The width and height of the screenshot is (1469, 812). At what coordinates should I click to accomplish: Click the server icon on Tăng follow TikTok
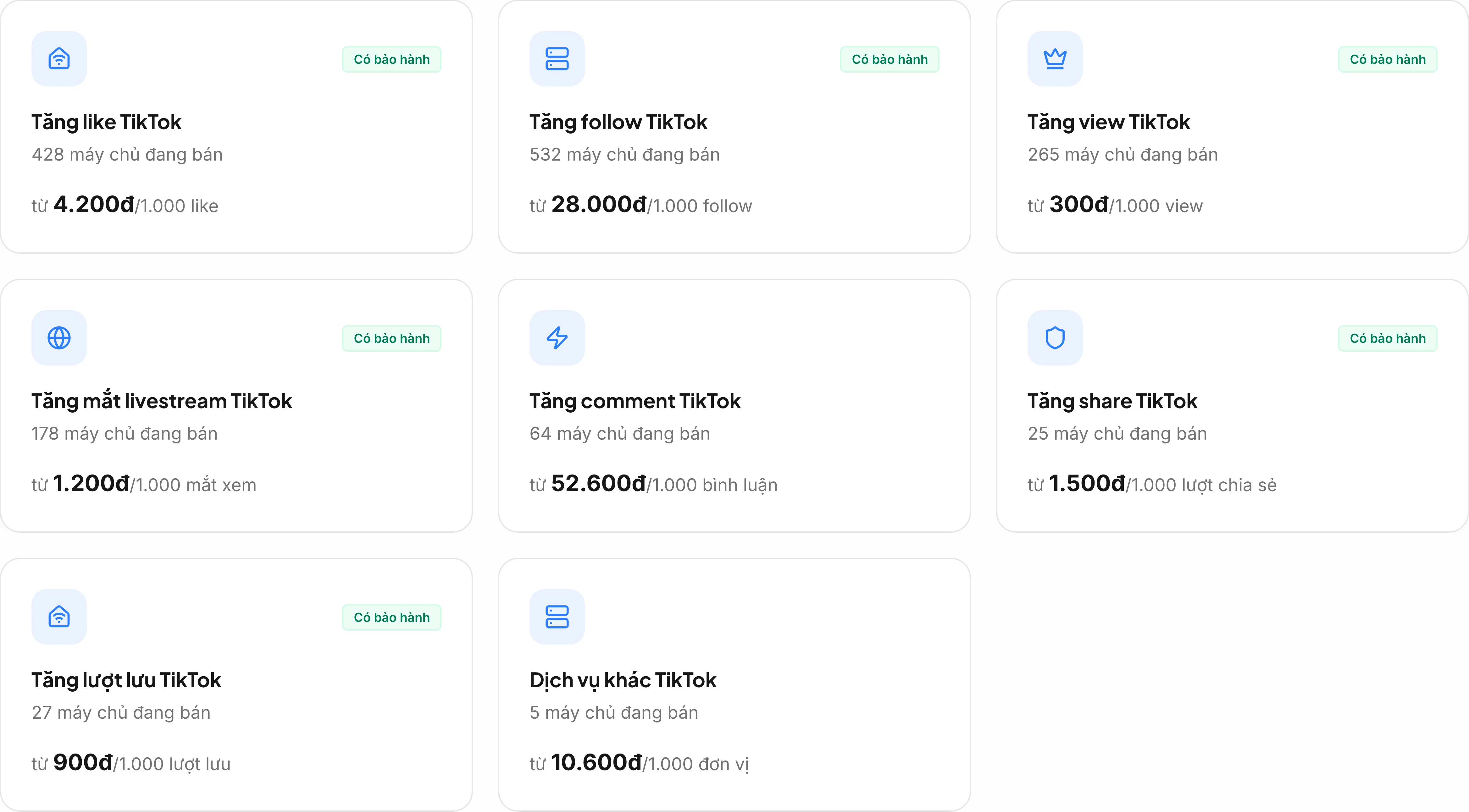(557, 59)
